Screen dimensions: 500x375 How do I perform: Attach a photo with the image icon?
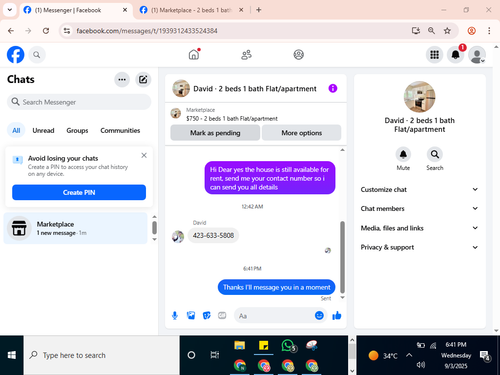point(191,315)
